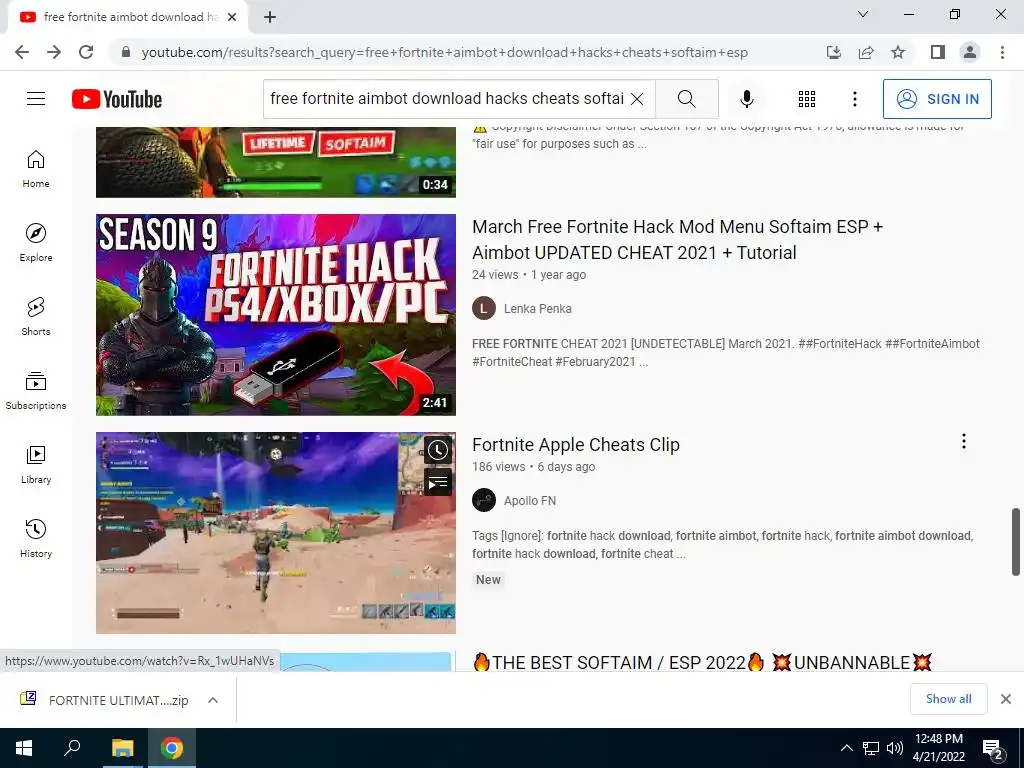Click the Season 9 Fortnite Hack thumbnail

coord(276,315)
